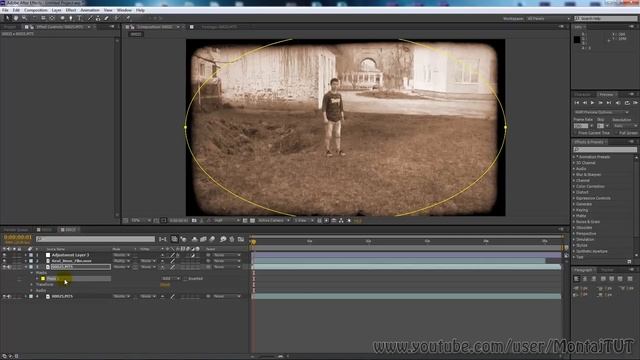Expand the Color Correction category
640x360 pixels.
(x=574, y=187)
